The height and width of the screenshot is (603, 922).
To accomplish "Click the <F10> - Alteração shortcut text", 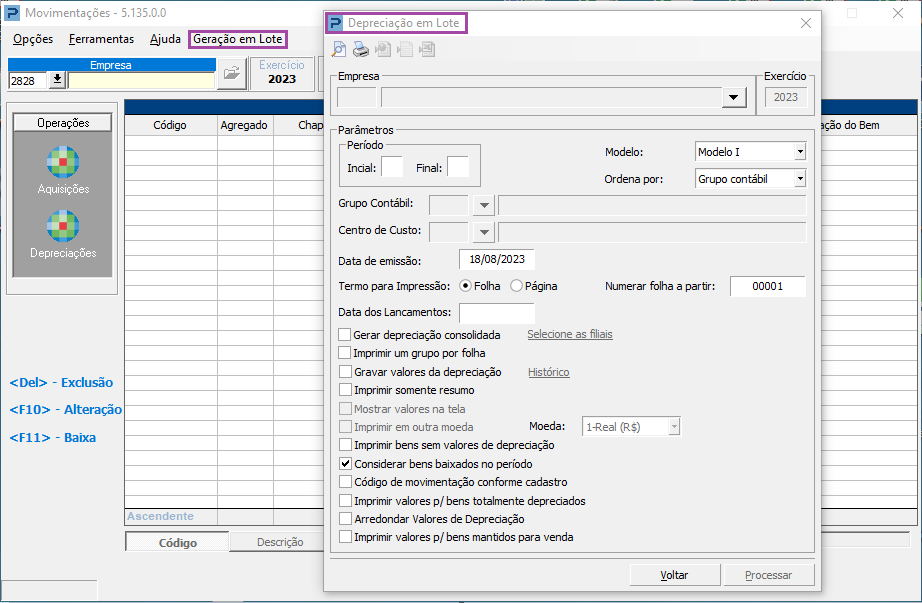I will pos(66,409).
